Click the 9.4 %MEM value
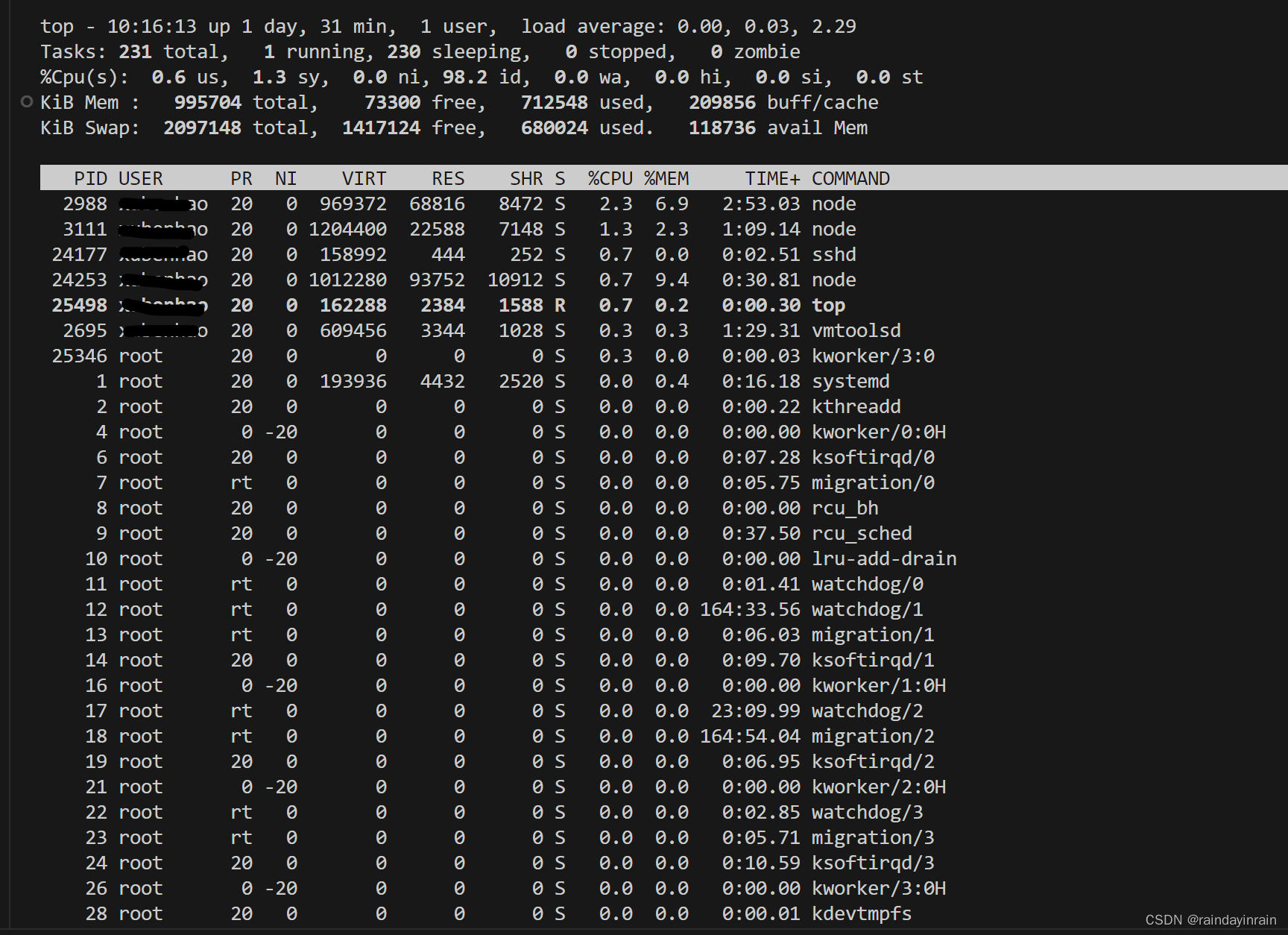Image resolution: width=1288 pixels, height=935 pixels. pos(672,280)
